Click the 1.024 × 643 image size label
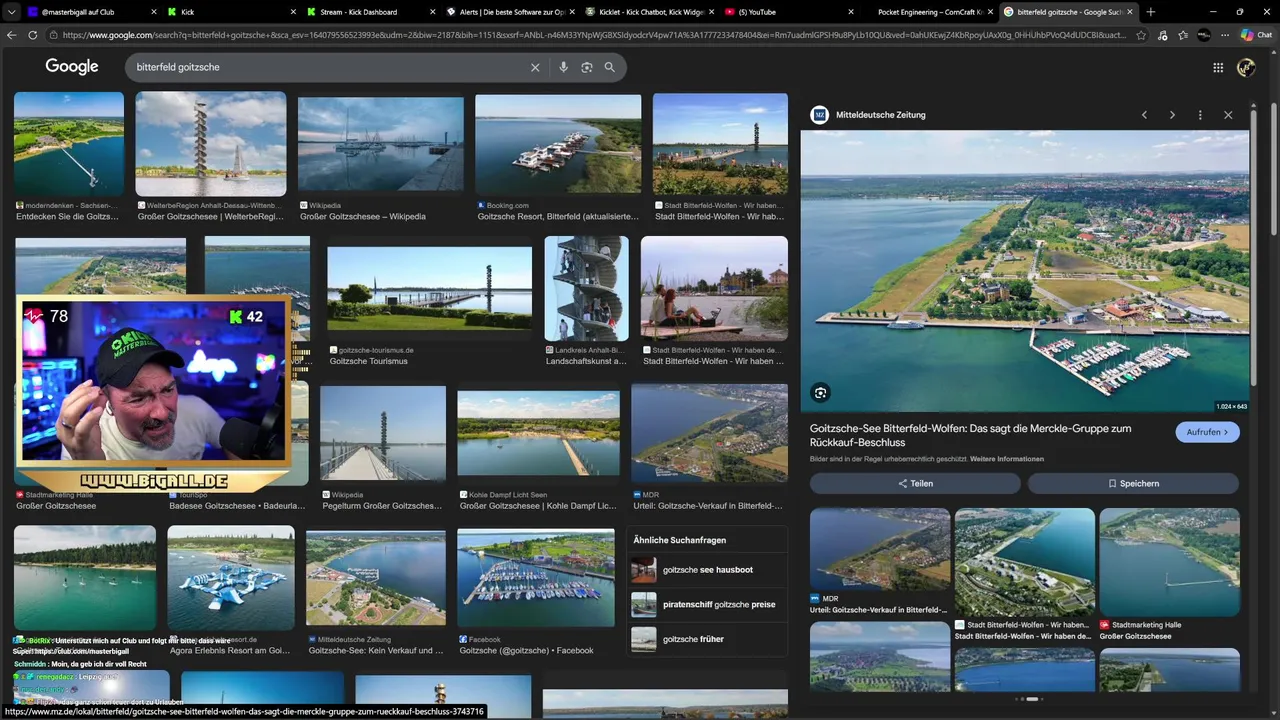The image size is (1280, 720). coord(1231,406)
